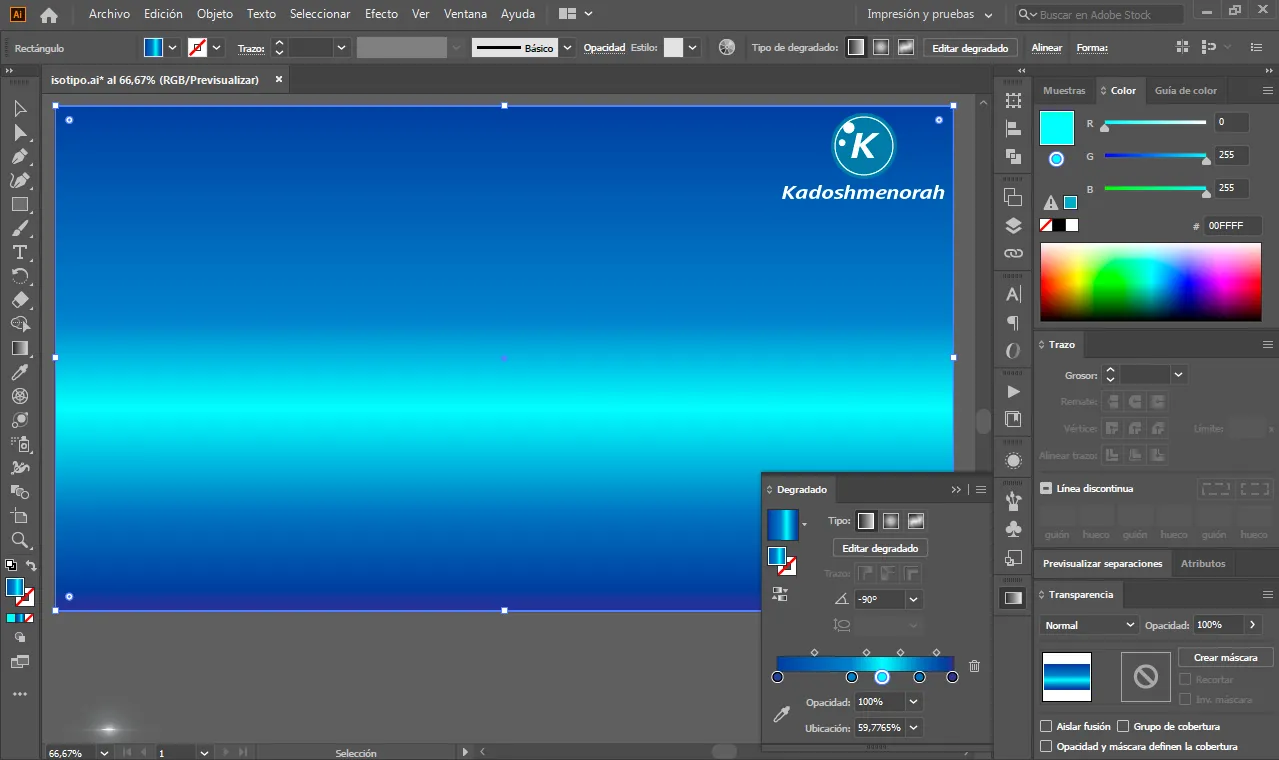Screen dimensions: 1279x760
Task: Select the Type tool
Action: (x=19, y=253)
